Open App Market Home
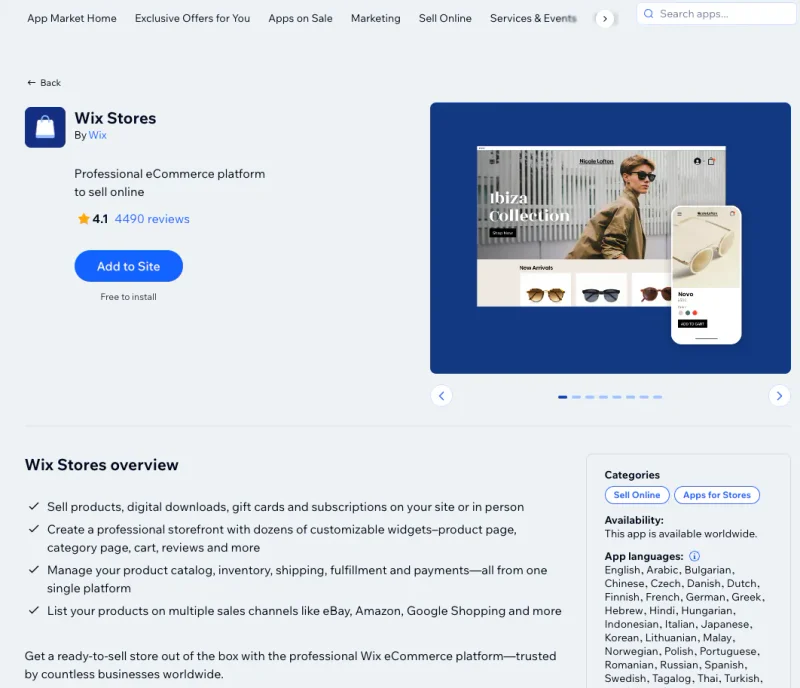The width and height of the screenshot is (800, 688). click(72, 18)
